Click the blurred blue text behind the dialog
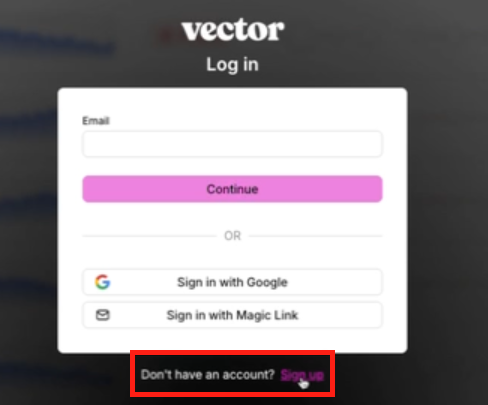Viewport: 488px width, 405px height. click(x=57, y=42)
